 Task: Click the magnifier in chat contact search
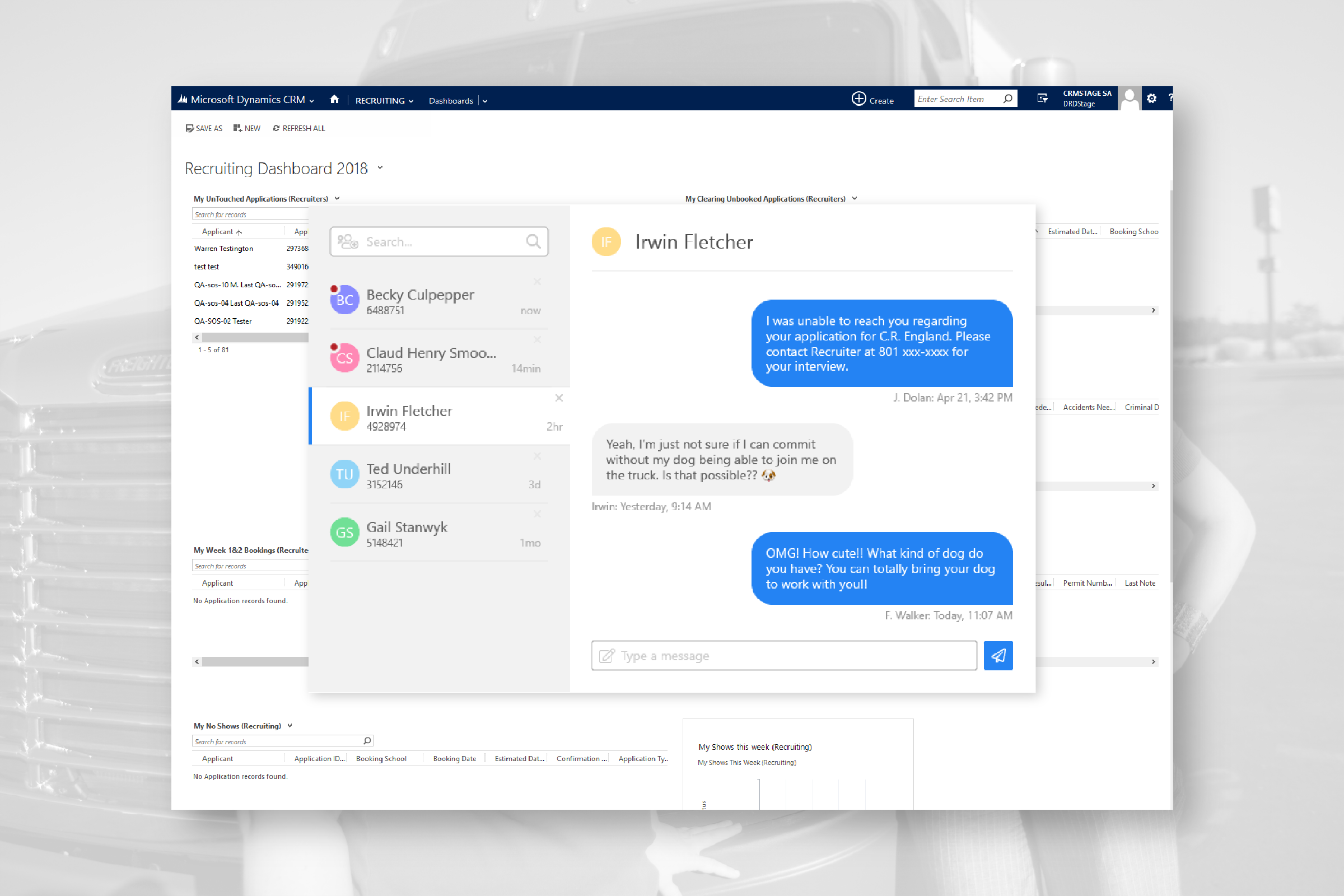pyautogui.click(x=533, y=242)
